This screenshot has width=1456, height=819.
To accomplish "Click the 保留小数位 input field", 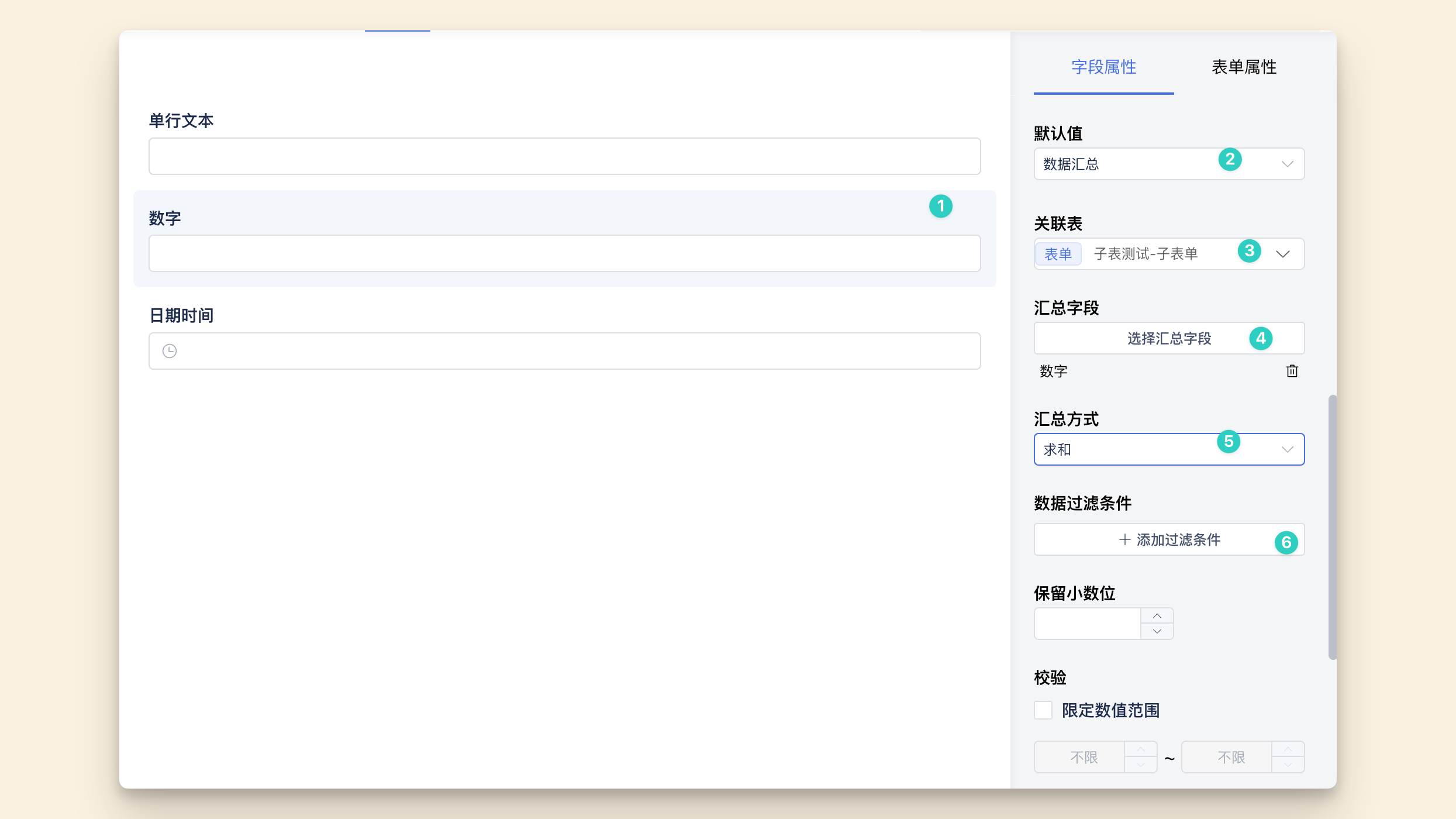I will click(1088, 623).
